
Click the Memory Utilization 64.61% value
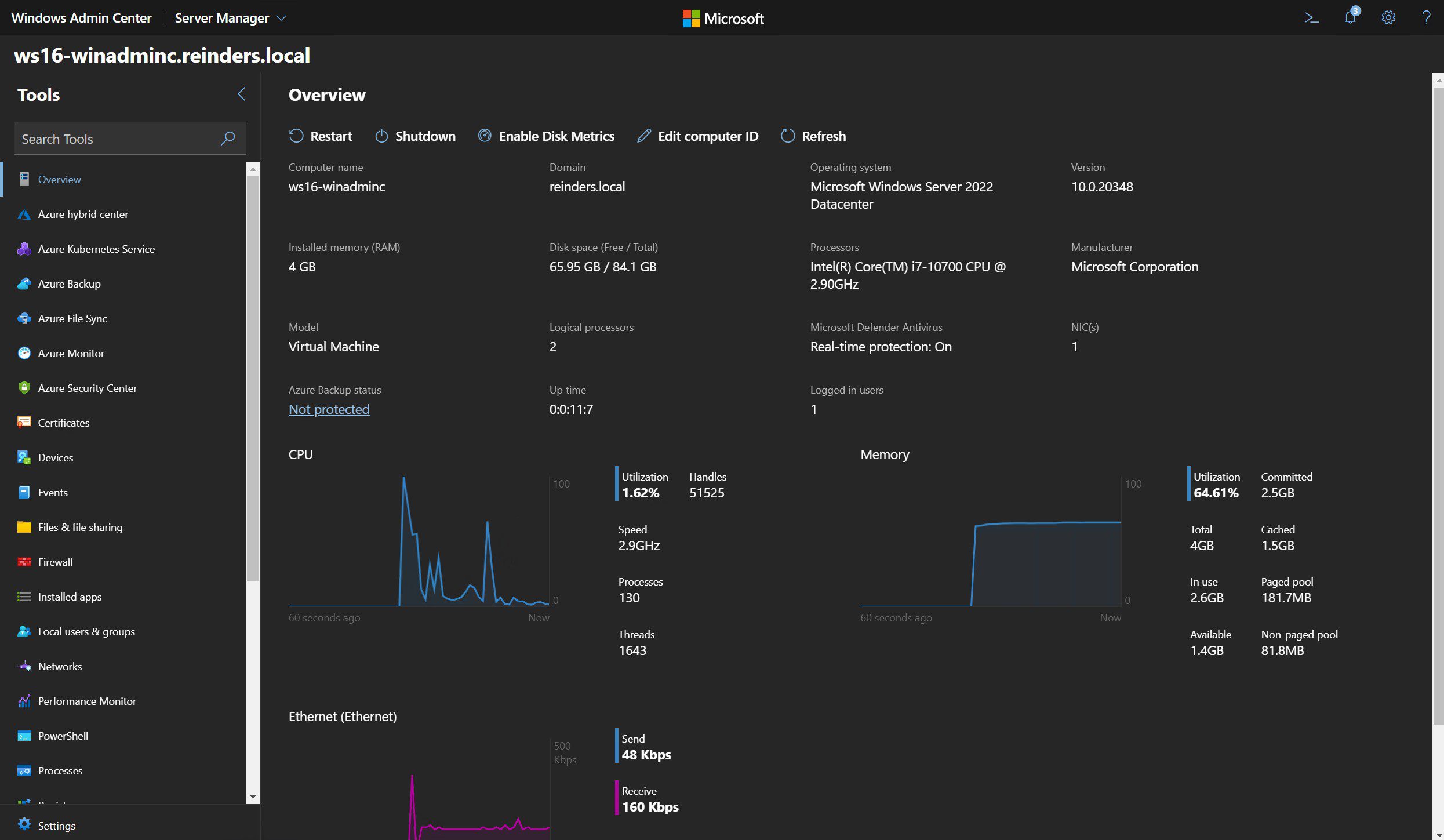(x=1216, y=493)
